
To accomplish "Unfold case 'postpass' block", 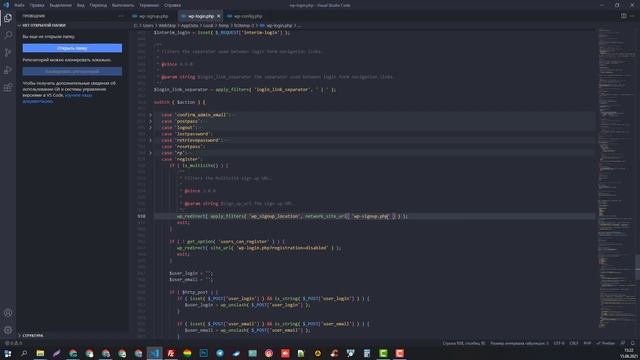I will (150, 121).
